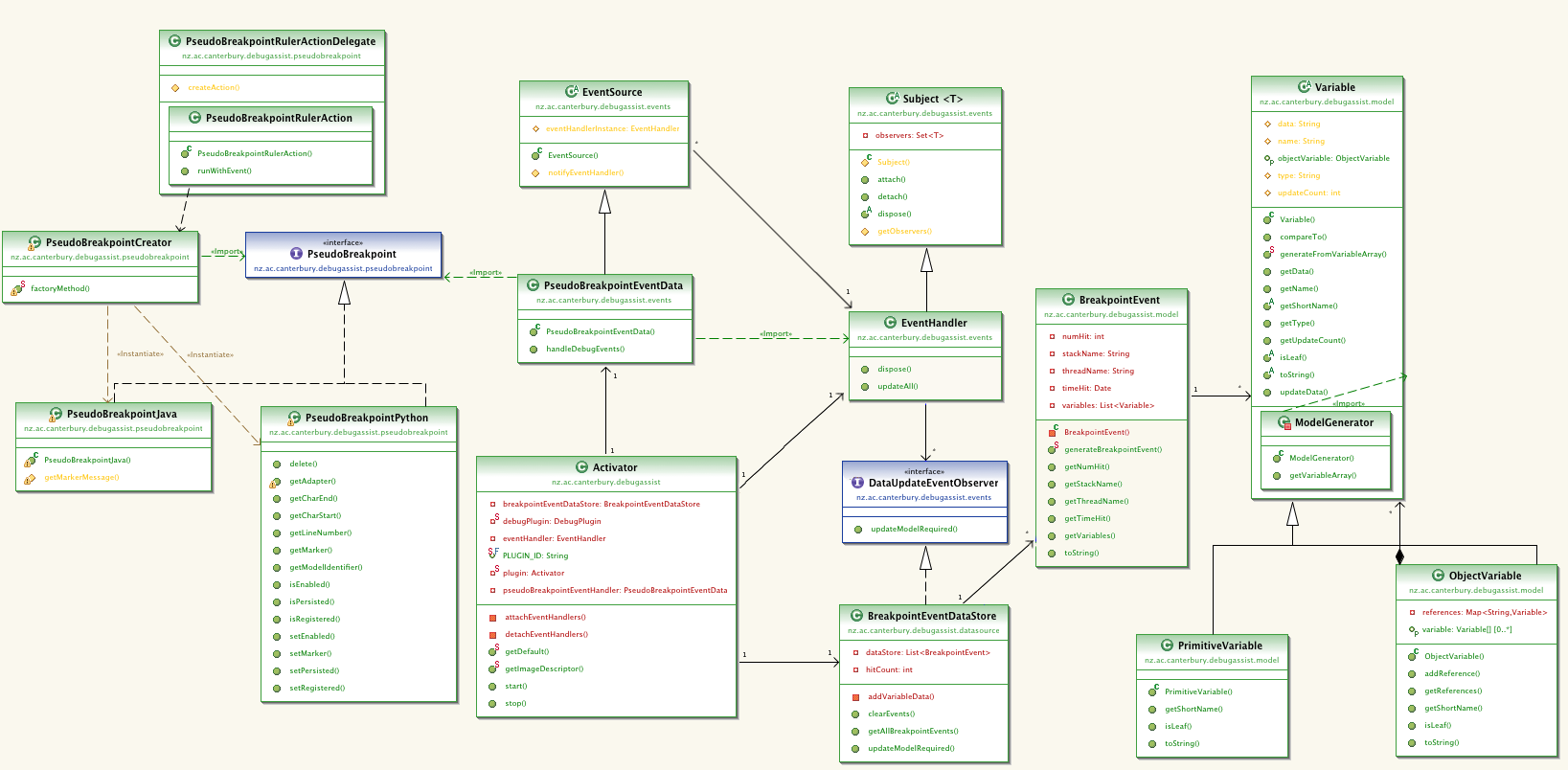Click the getVariableArray() method in ModelGenerator
Image resolution: width=1568 pixels, height=770 pixels.
point(1323,475)
